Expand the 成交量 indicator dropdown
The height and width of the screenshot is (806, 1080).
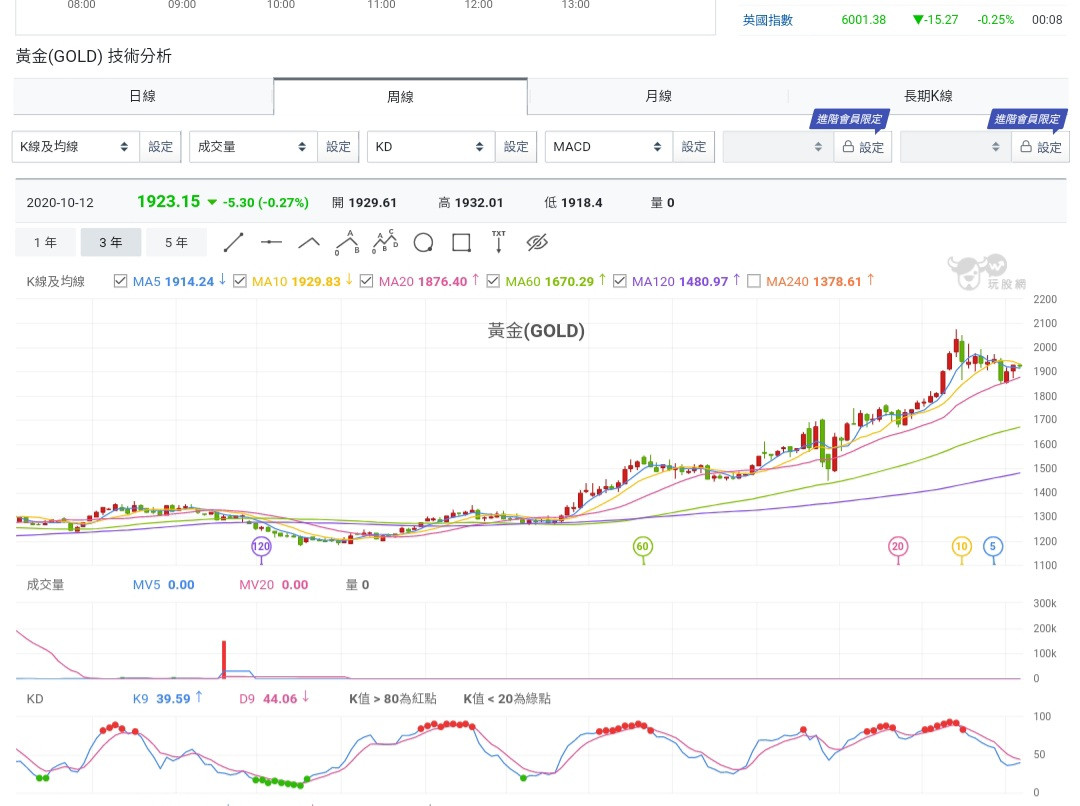point(253,147)
